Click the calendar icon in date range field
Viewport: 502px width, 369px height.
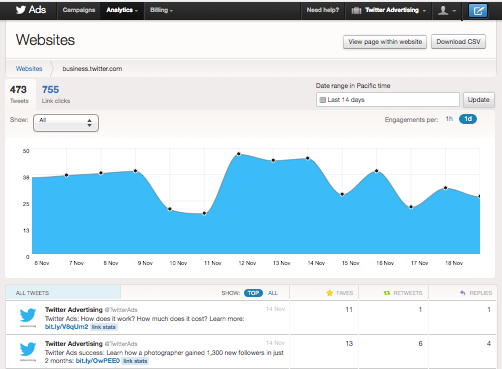(322, 100)
